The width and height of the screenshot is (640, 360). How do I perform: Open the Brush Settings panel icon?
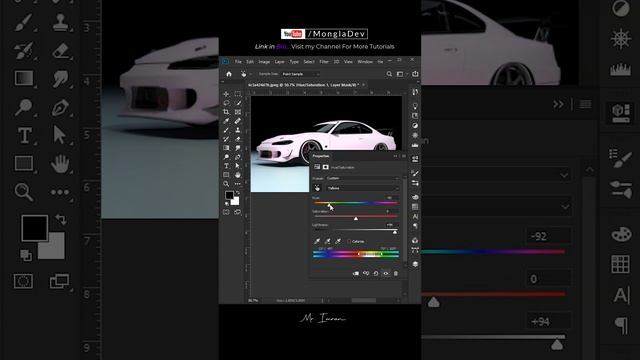(x=415, y=173)
